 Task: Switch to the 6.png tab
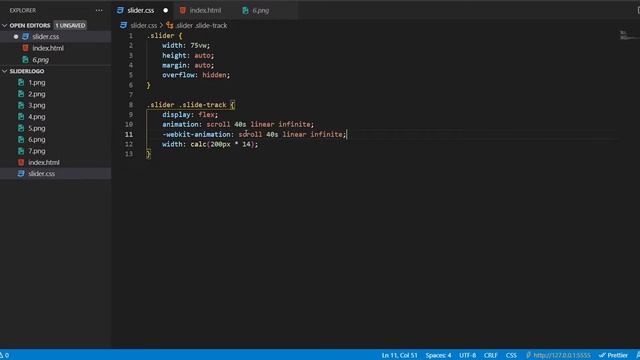click(x=260, y=10)
